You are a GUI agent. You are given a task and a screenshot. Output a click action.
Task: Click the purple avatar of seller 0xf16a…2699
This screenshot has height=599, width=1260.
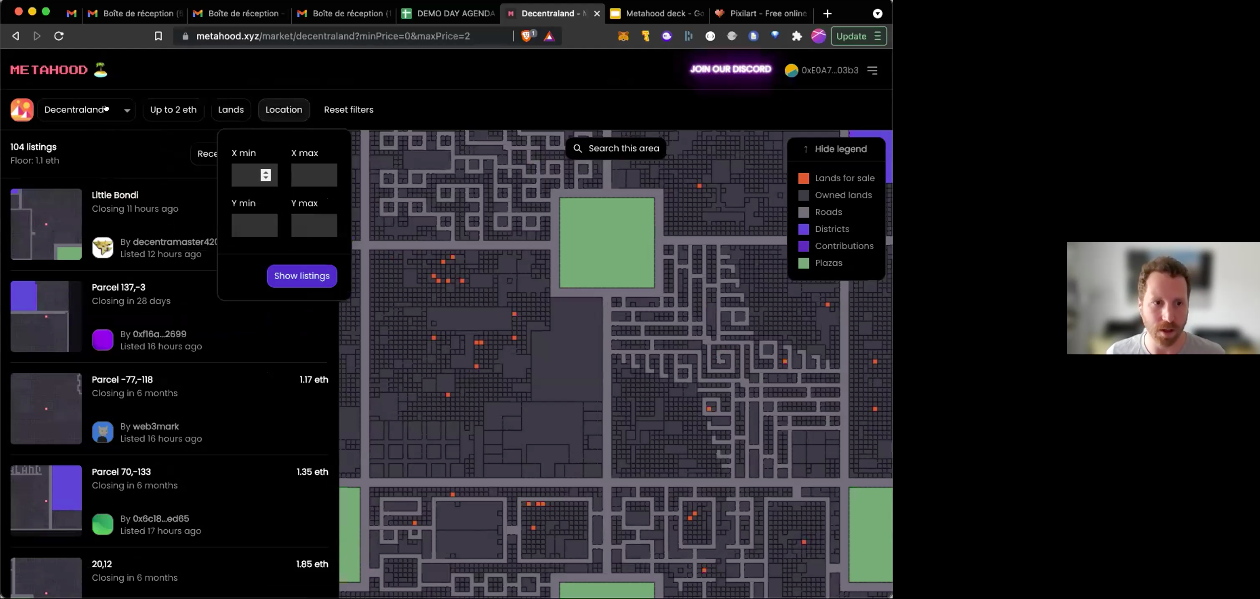click(103, 340)
